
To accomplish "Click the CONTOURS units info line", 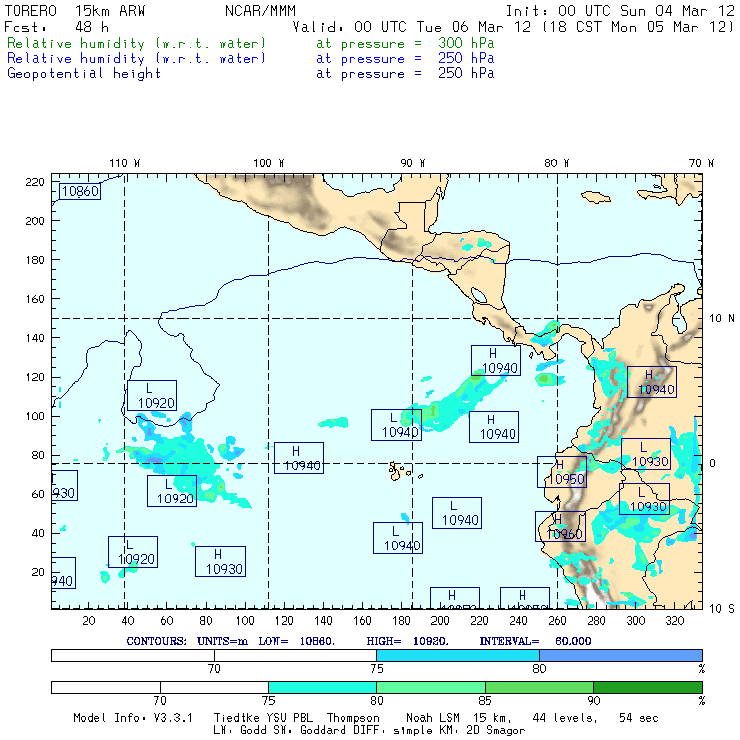I will pyautogui.click(x=376, y=640).
